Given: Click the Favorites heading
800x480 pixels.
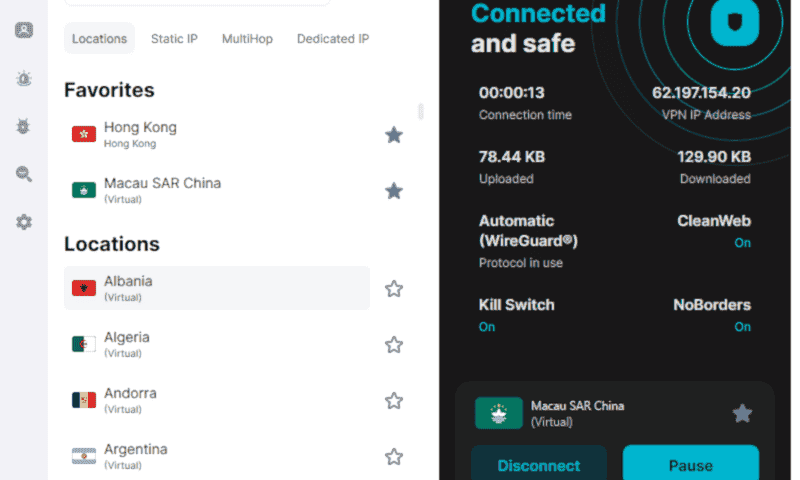Looking at the screenshot, I should pos(109,90).
